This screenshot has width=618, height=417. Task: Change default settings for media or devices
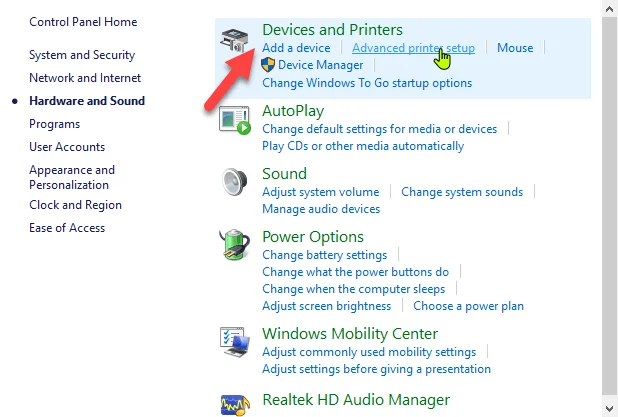coord(380,129)
